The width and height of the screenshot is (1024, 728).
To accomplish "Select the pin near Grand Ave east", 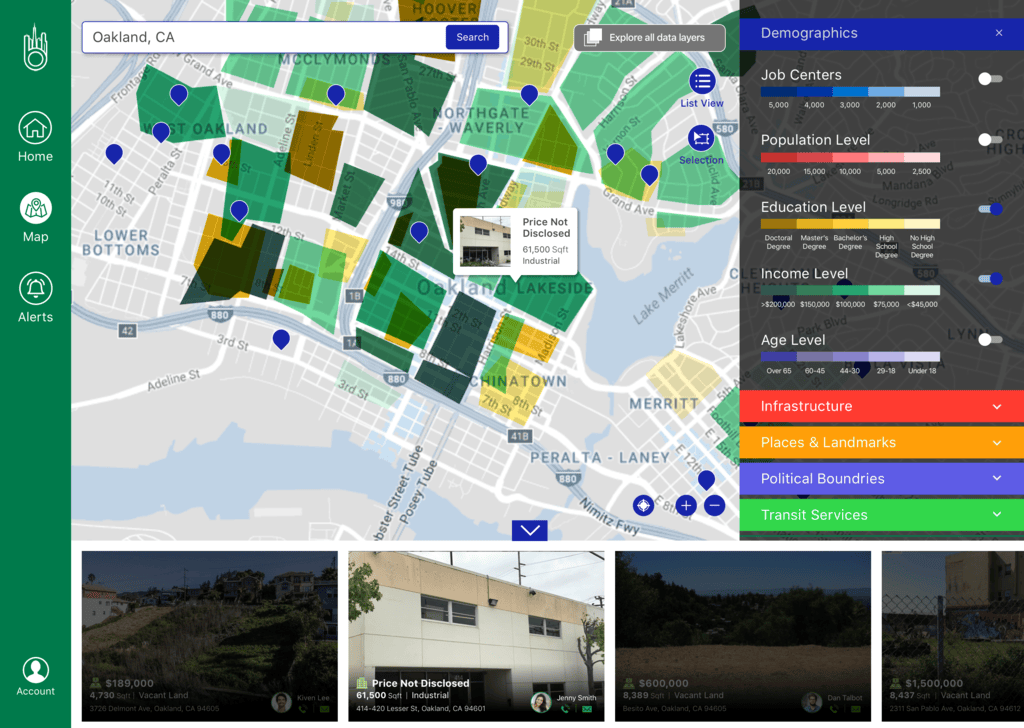I will pos(649,176).
